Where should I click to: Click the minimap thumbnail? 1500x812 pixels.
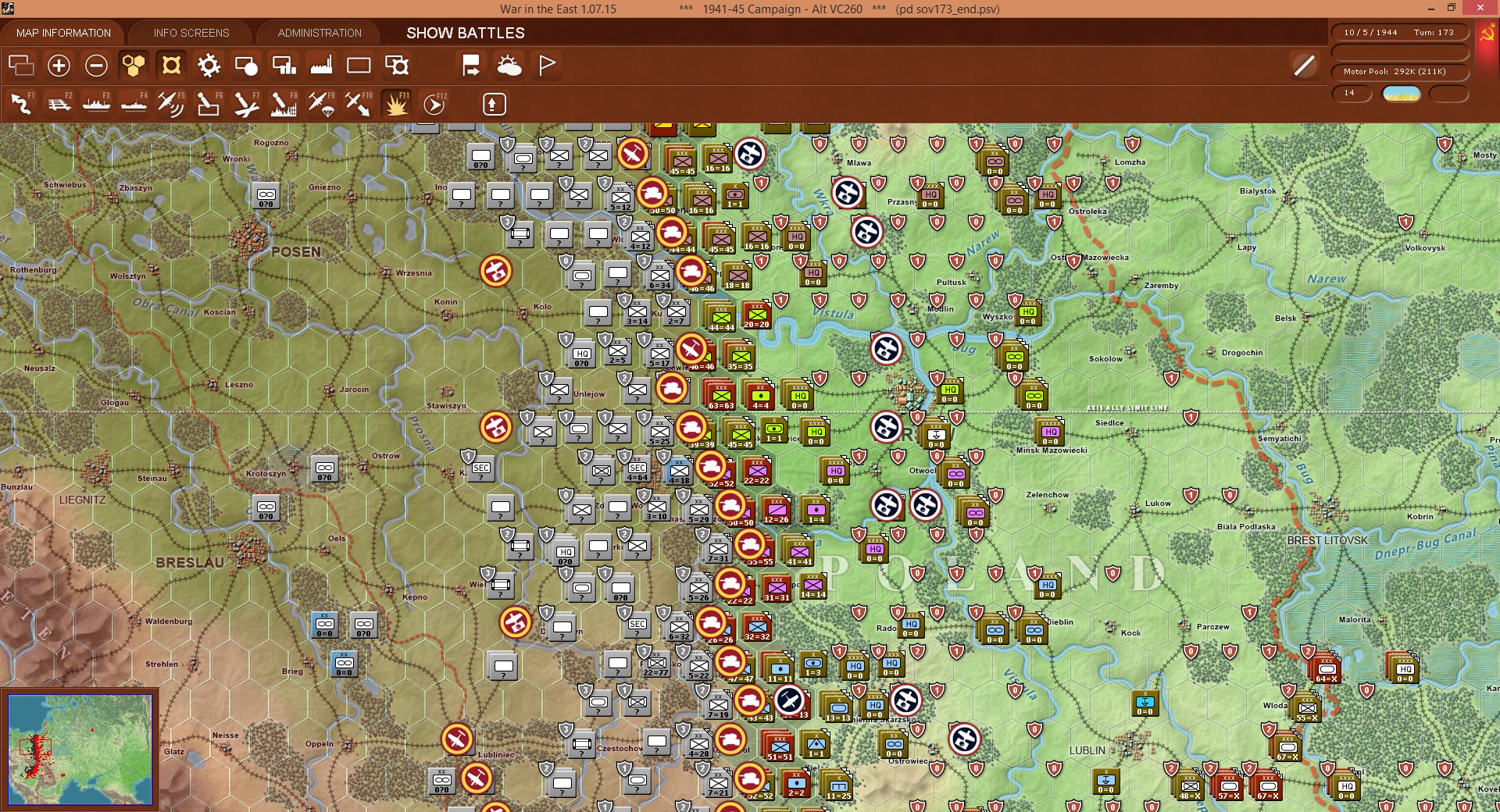[80, 750]
